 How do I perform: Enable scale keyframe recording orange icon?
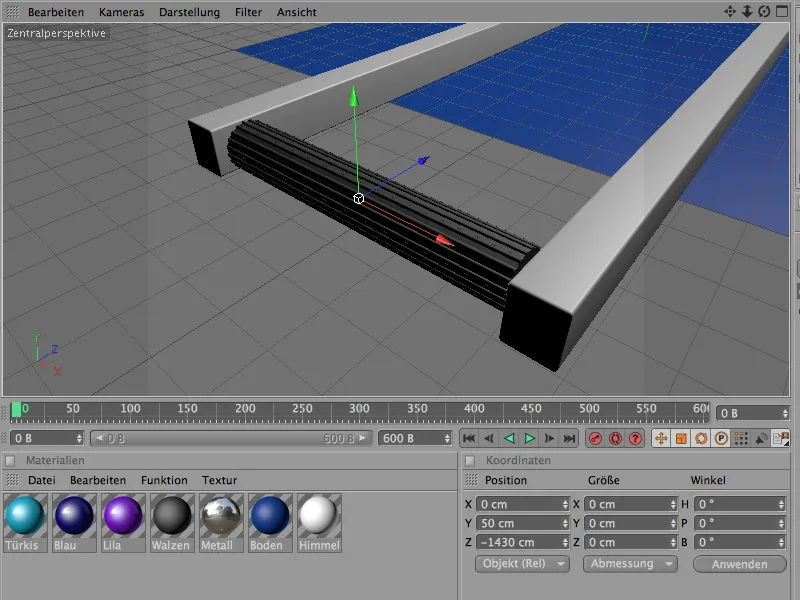[x=681, y=438]
